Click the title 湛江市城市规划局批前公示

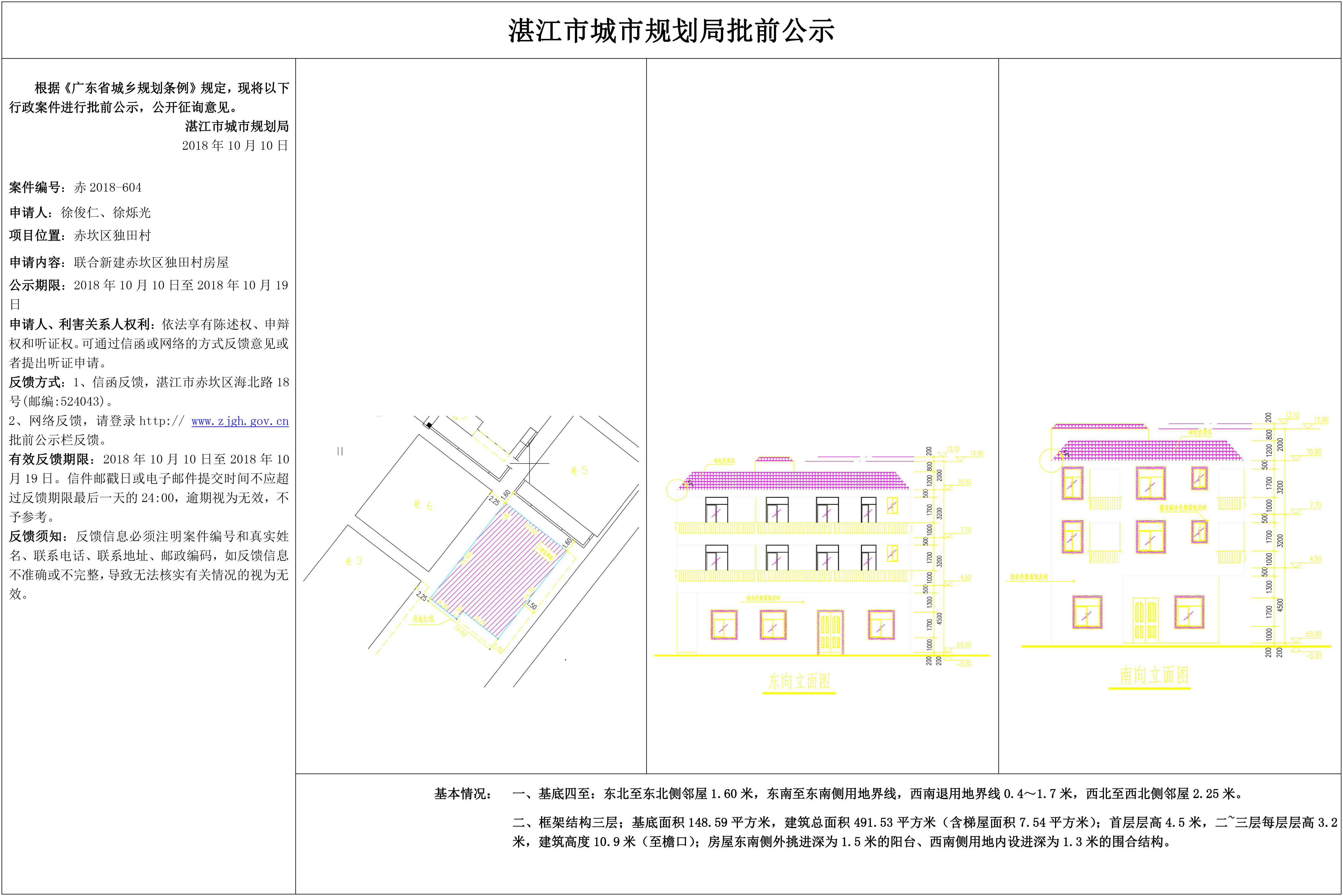tap(671, 31)
